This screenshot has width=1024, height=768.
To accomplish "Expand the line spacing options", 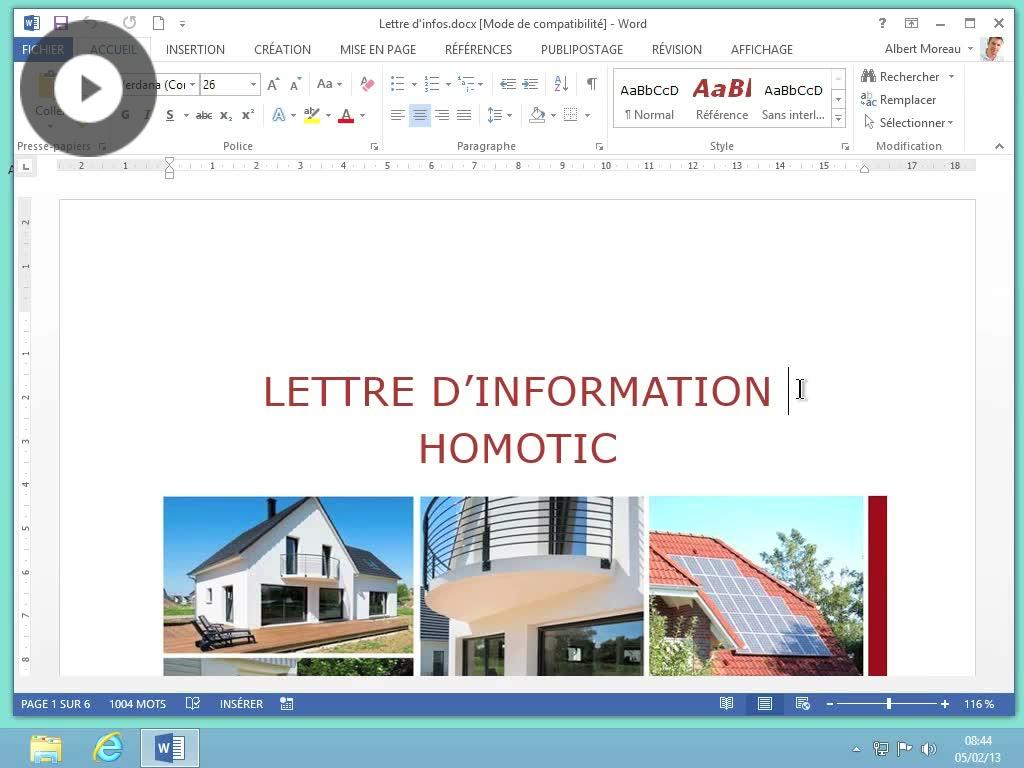I will click(508, 114).
